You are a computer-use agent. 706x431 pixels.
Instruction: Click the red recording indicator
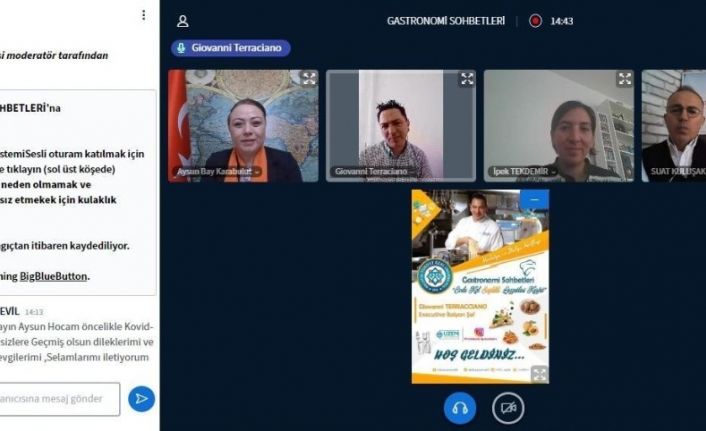click(x=535, y=20)
